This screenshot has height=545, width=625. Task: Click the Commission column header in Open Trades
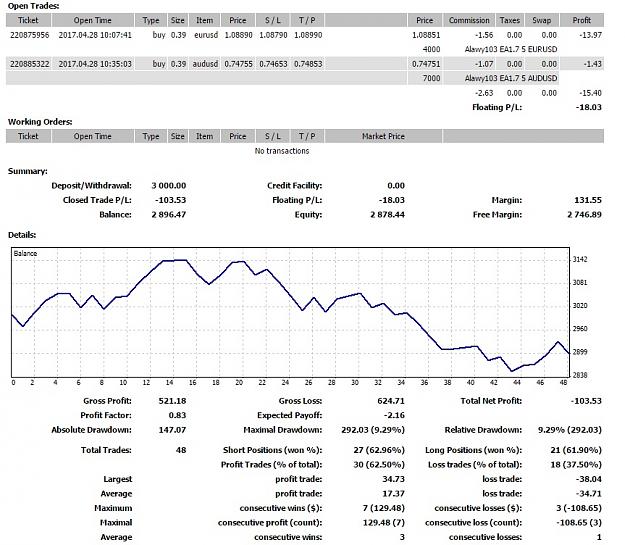tap(469, 20)
